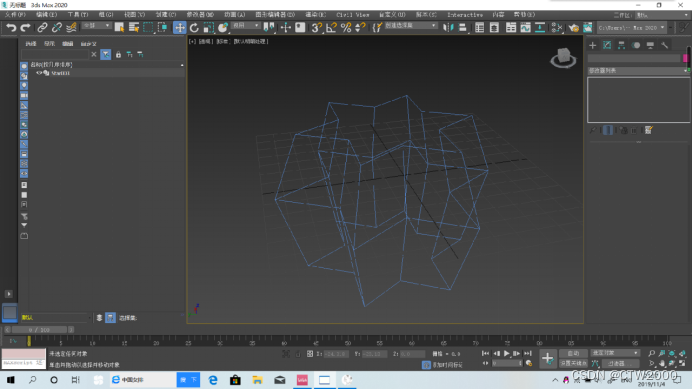Open the Curve Editor icon

tap(525, 28)
